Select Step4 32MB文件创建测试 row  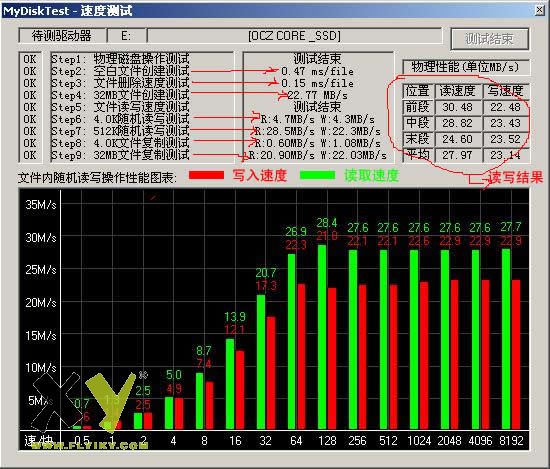click(120, 95)
